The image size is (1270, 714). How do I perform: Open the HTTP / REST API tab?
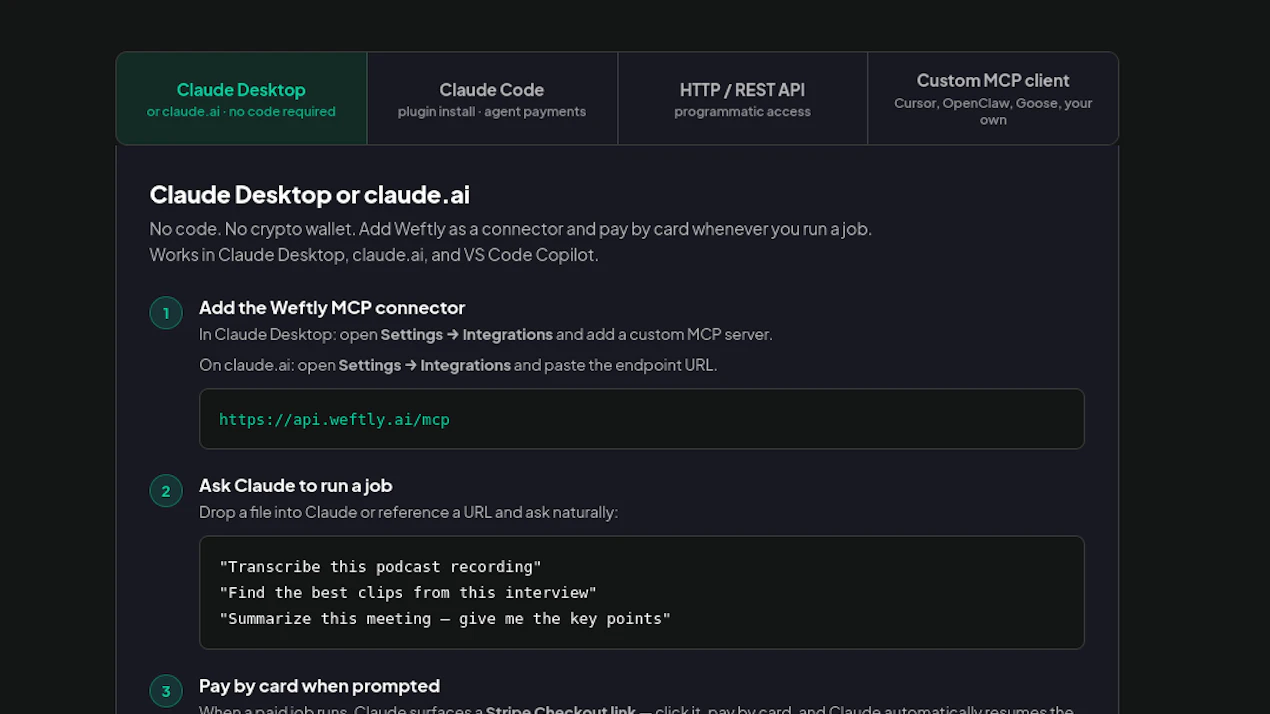742,99
